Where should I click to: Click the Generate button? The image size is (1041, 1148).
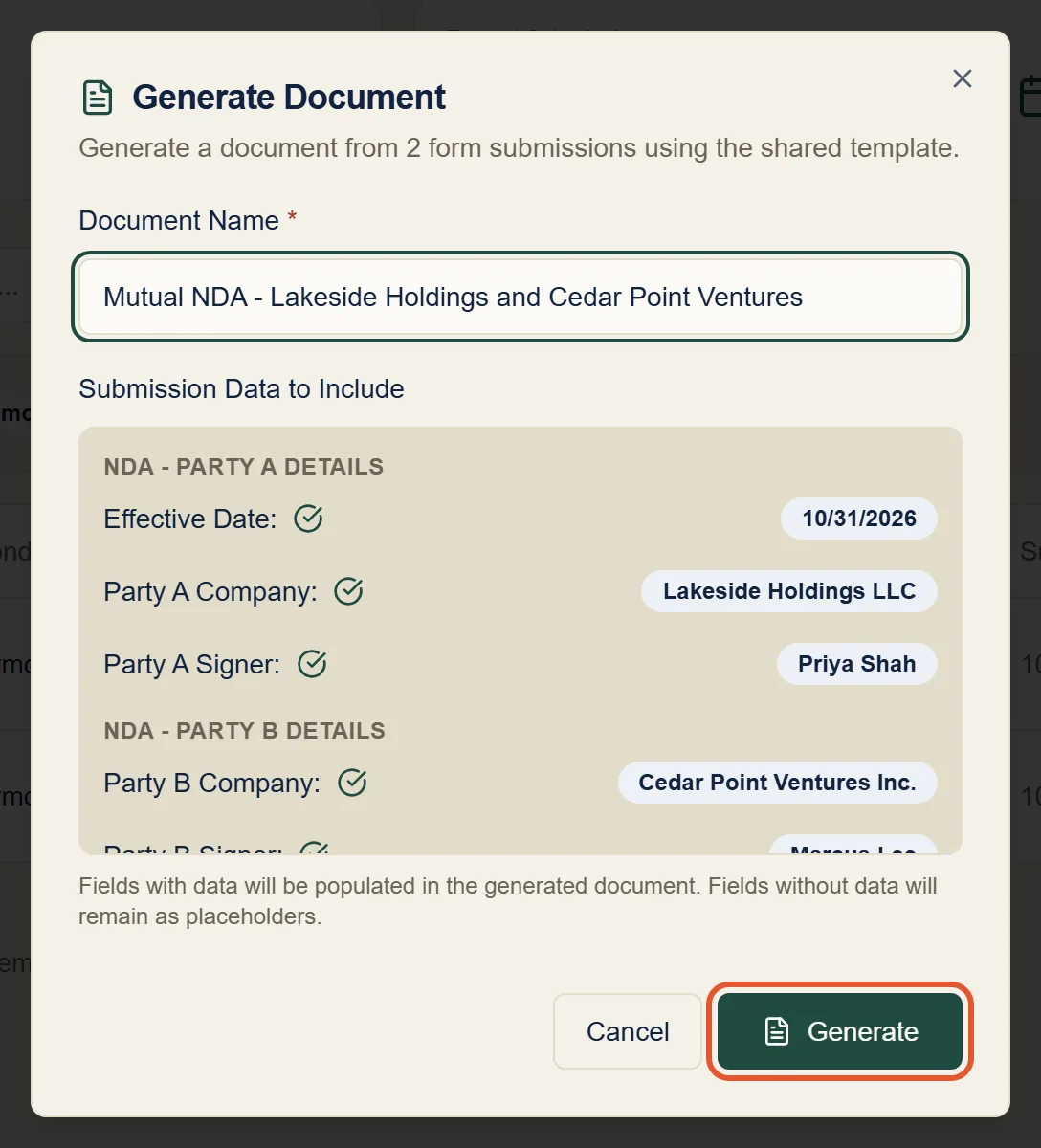point(839,1031)
